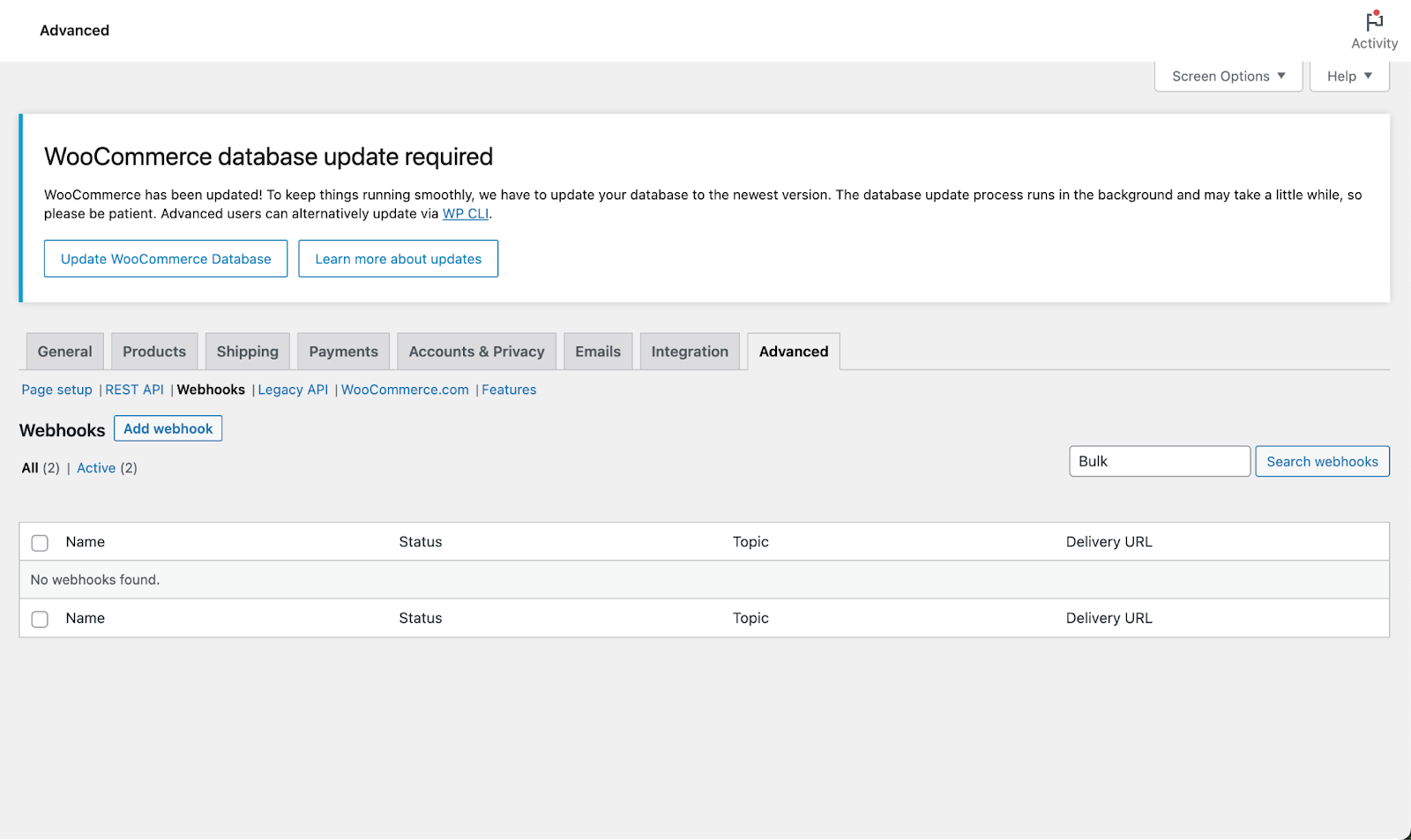This screenshot has height=840, width=1411.
Task: Go to Page setup section
Action: 57,390
